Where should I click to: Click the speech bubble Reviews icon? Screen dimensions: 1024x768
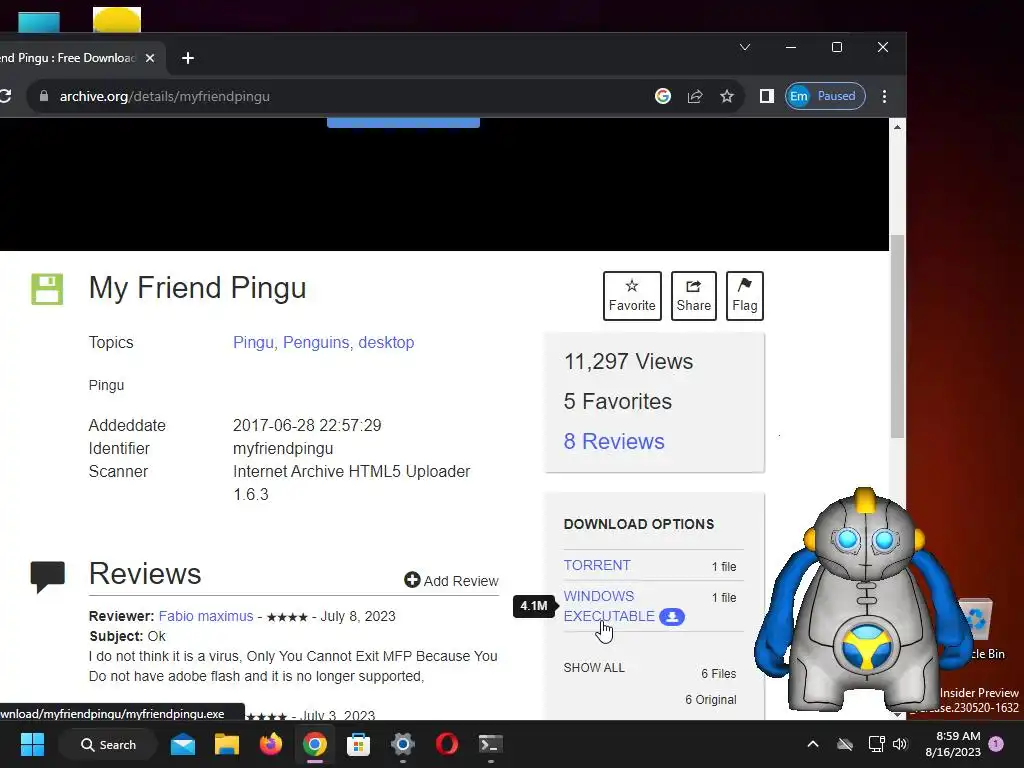coord(48,577)
